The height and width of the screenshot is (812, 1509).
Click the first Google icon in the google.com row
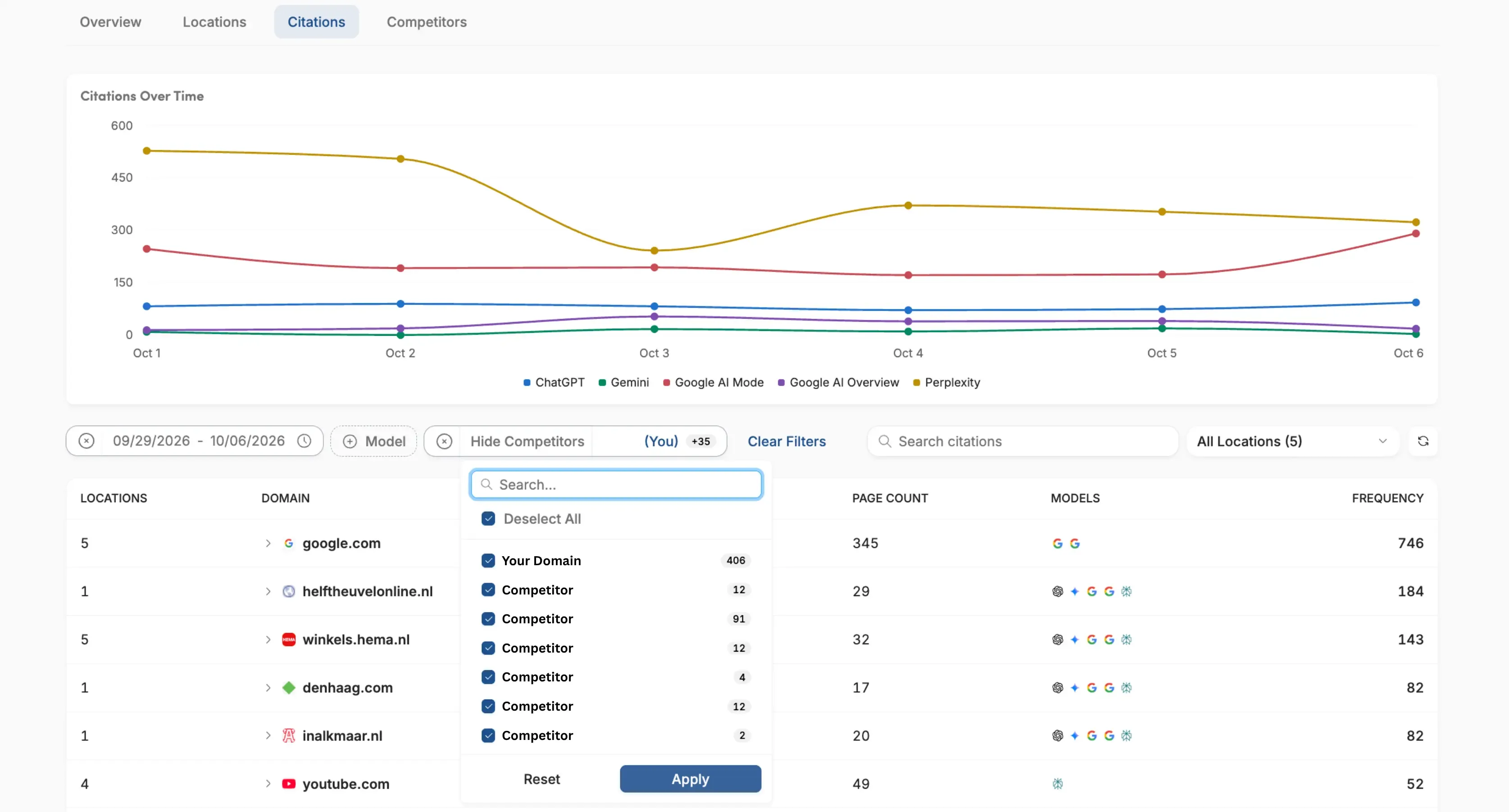point(1057,544)
